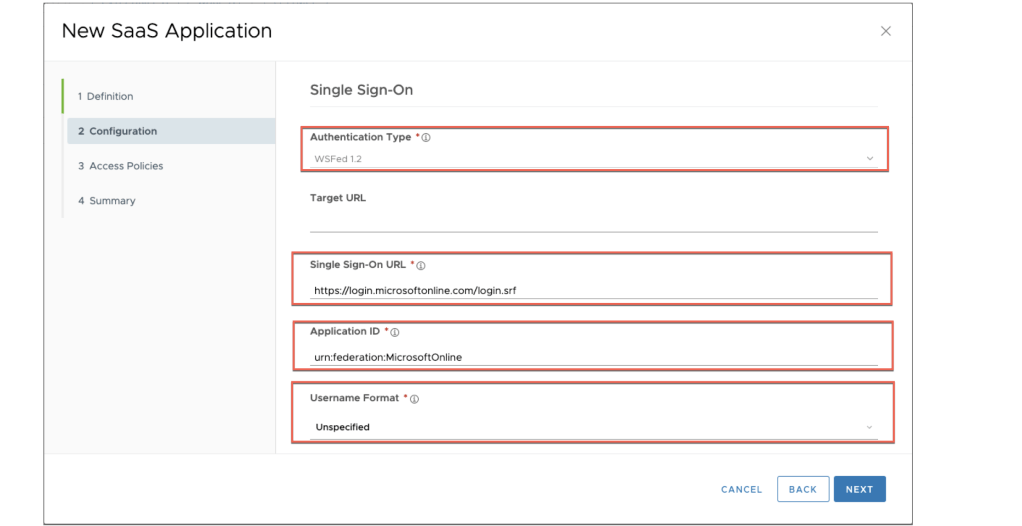
Task: Proceed with the Next button
Action: [x=859, y=489]
